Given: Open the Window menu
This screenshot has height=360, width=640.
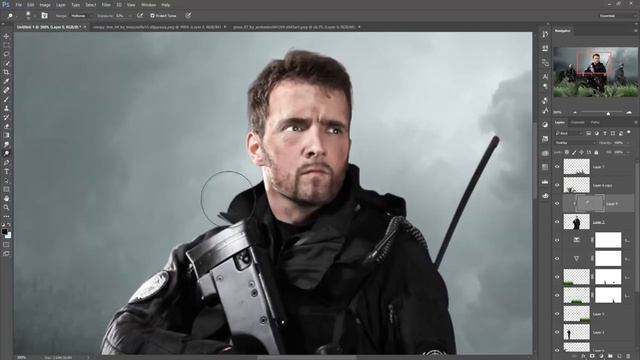Looking at the screenshot, I should (148, 5).
